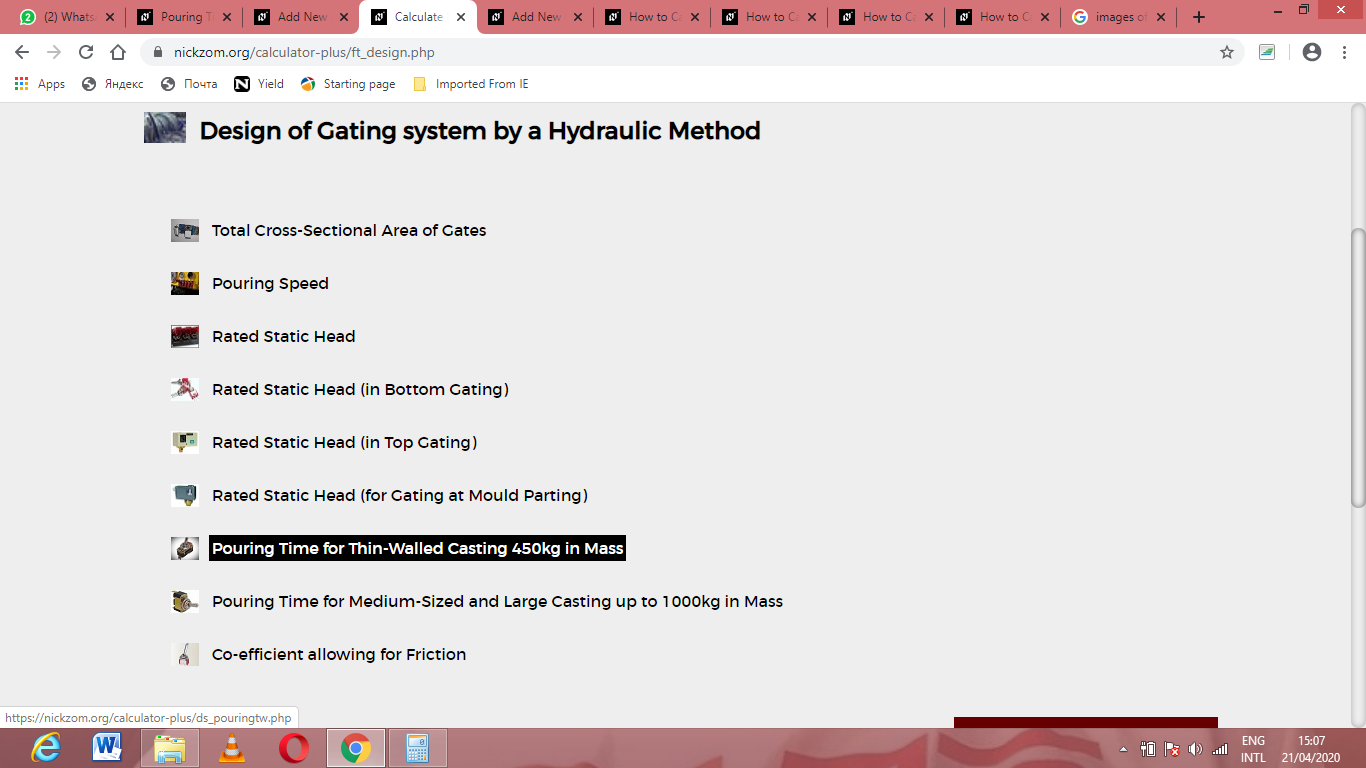Open the Apps bookmark shortcut
The width and height of the screenshot is (1366, 768).
click(x=40, y=84)
